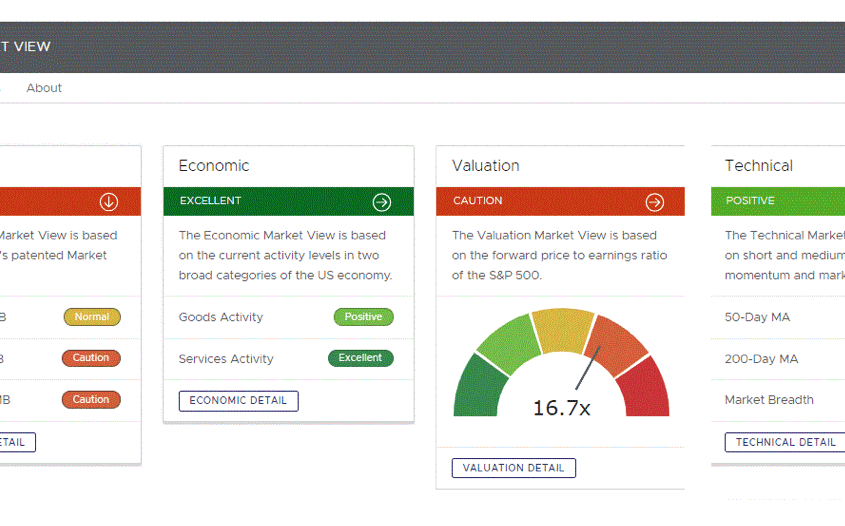Click the 16.7x gauge reading
The image size is (845, 526).
point(561,408)
